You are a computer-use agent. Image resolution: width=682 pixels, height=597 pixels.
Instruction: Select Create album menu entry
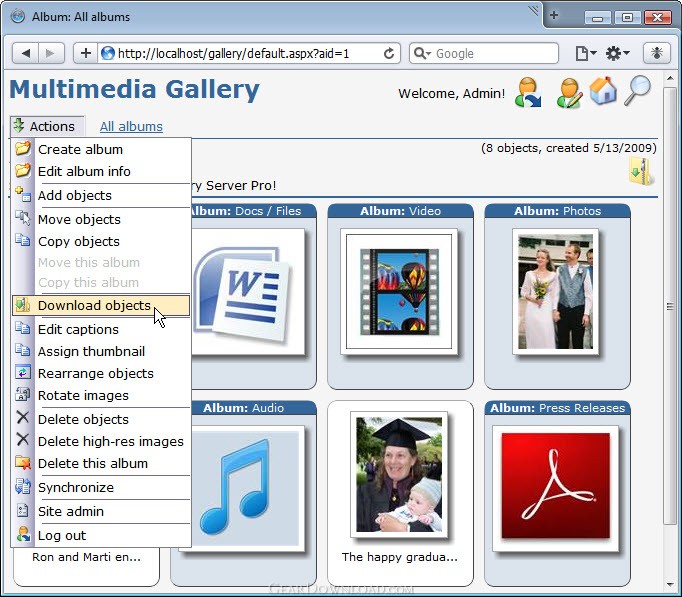[x=101, y=149]
